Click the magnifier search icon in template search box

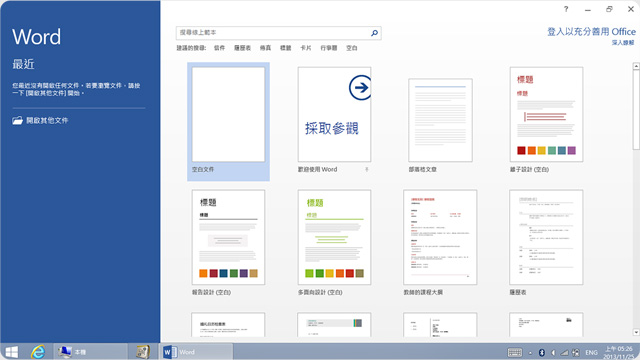pyautogui.click(x=374, y=33)
